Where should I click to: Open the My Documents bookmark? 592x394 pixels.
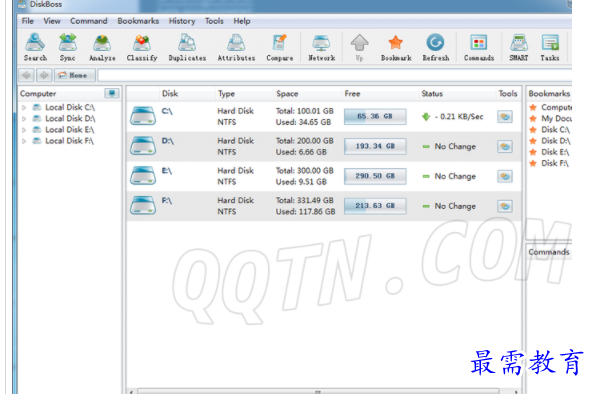tap(551, 119)
